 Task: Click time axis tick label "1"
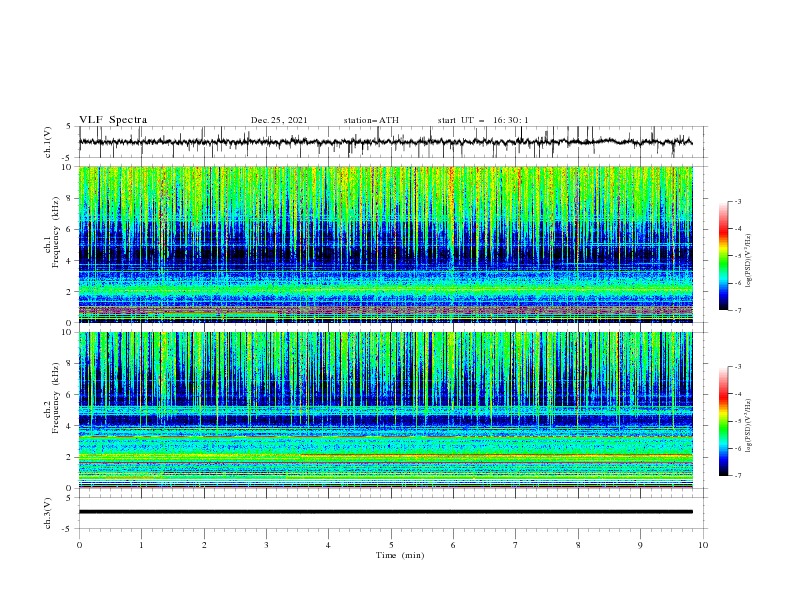141,545
